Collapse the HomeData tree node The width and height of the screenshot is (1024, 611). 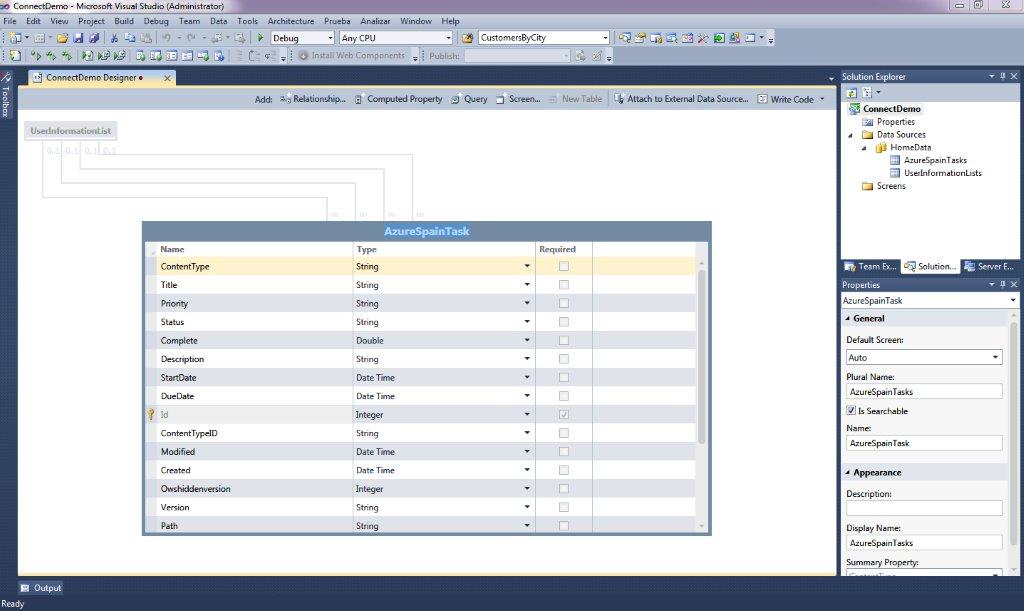coord(864,148)
